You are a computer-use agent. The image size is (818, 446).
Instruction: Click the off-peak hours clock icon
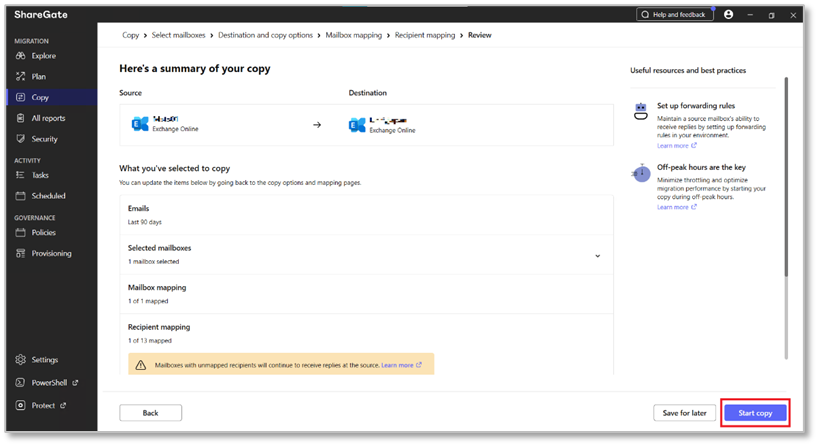(641, 173)
